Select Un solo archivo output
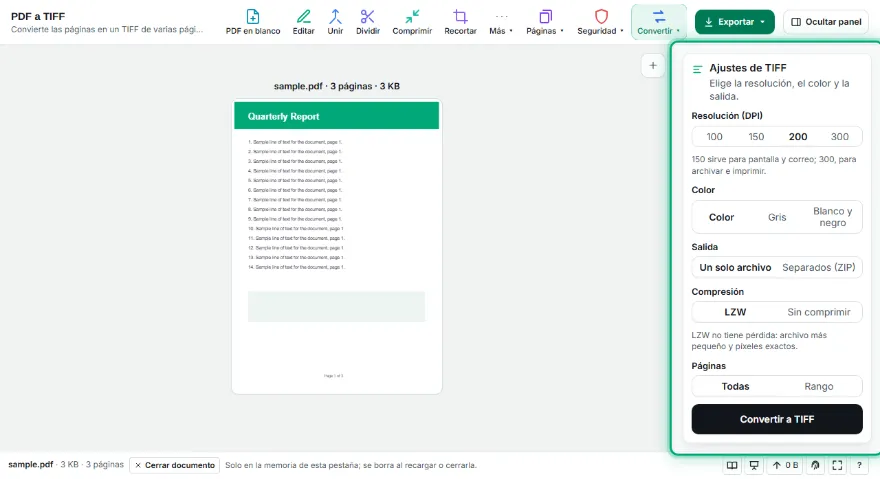The width and height of the screenshot is (880, 479). (x=735, y=268)
